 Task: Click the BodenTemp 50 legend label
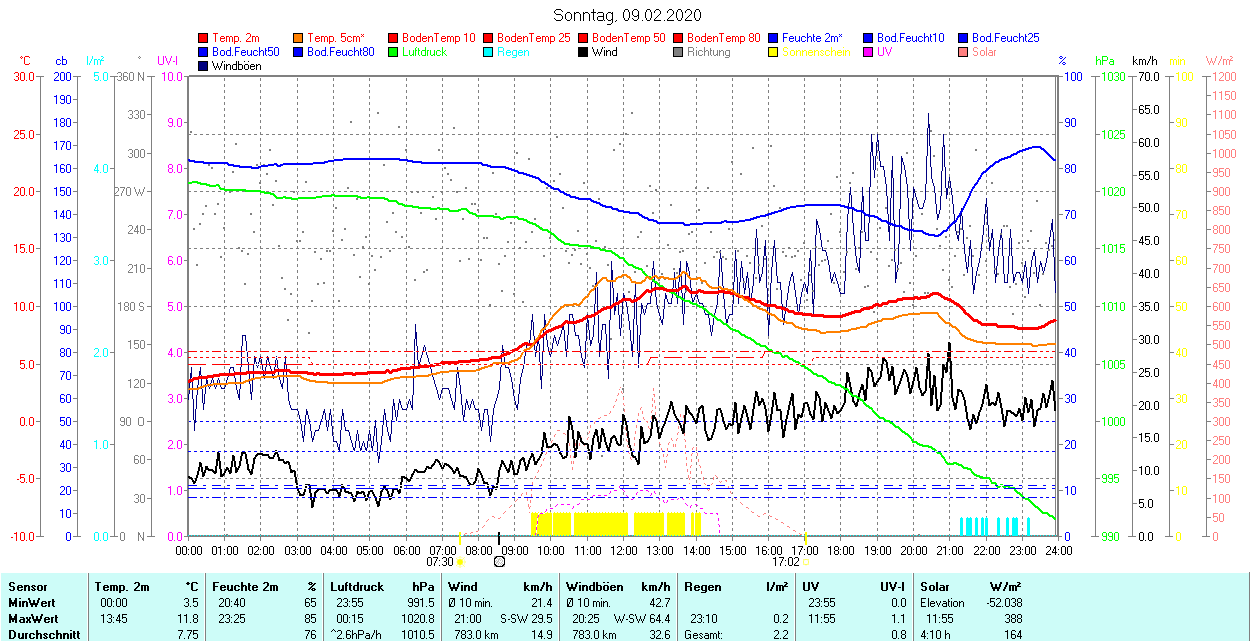tap(628, 38)
